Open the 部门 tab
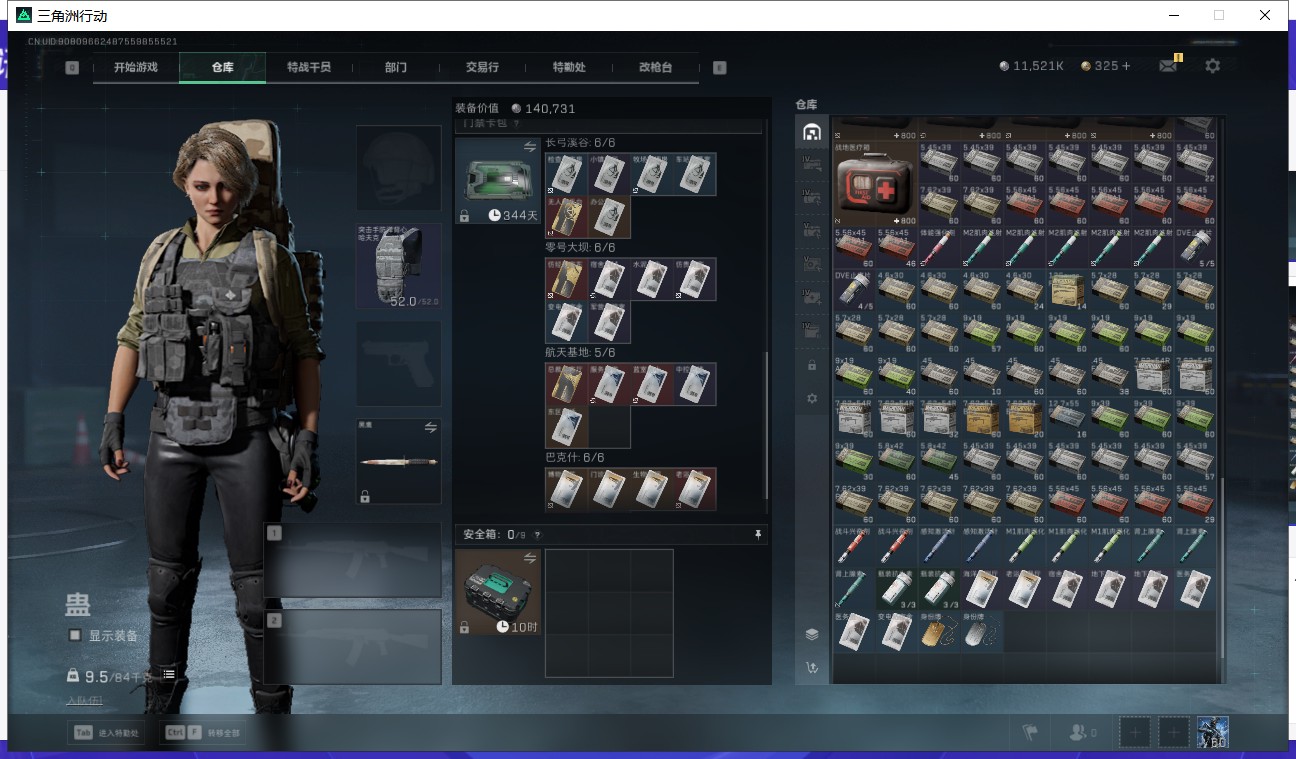 click(x=396, y=68)
